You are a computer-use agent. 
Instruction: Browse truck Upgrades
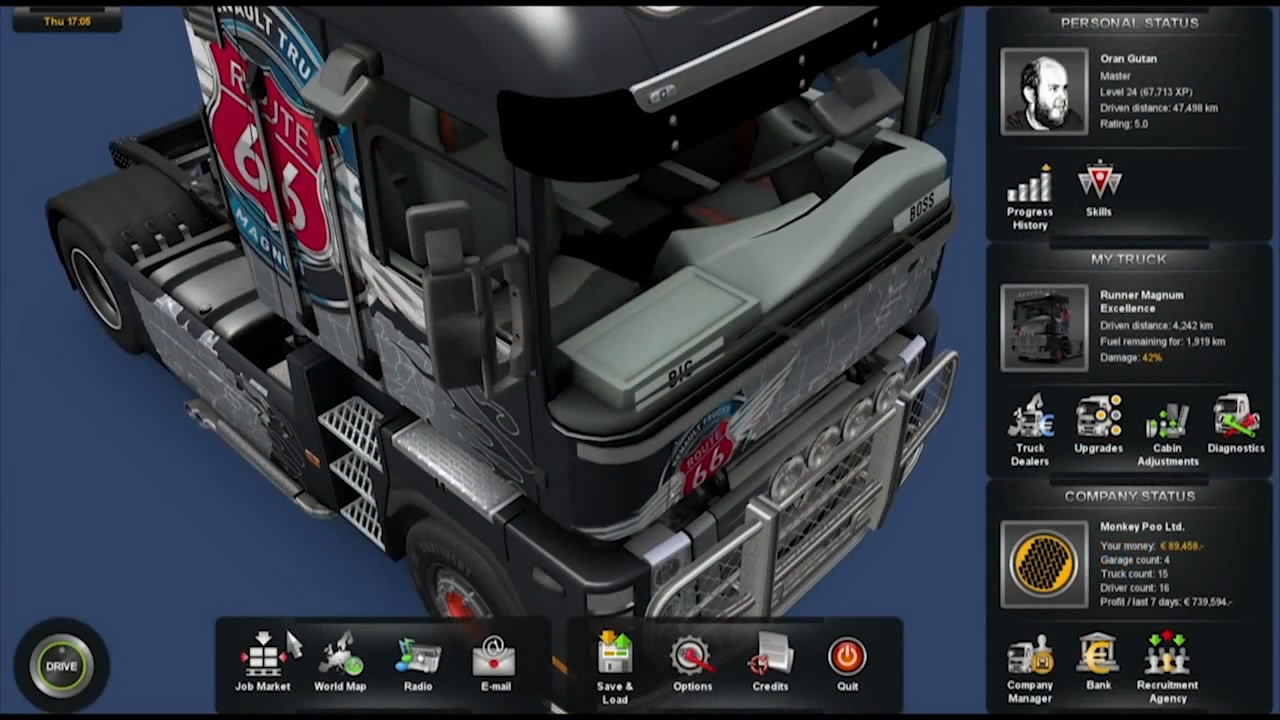(1098, 420)
